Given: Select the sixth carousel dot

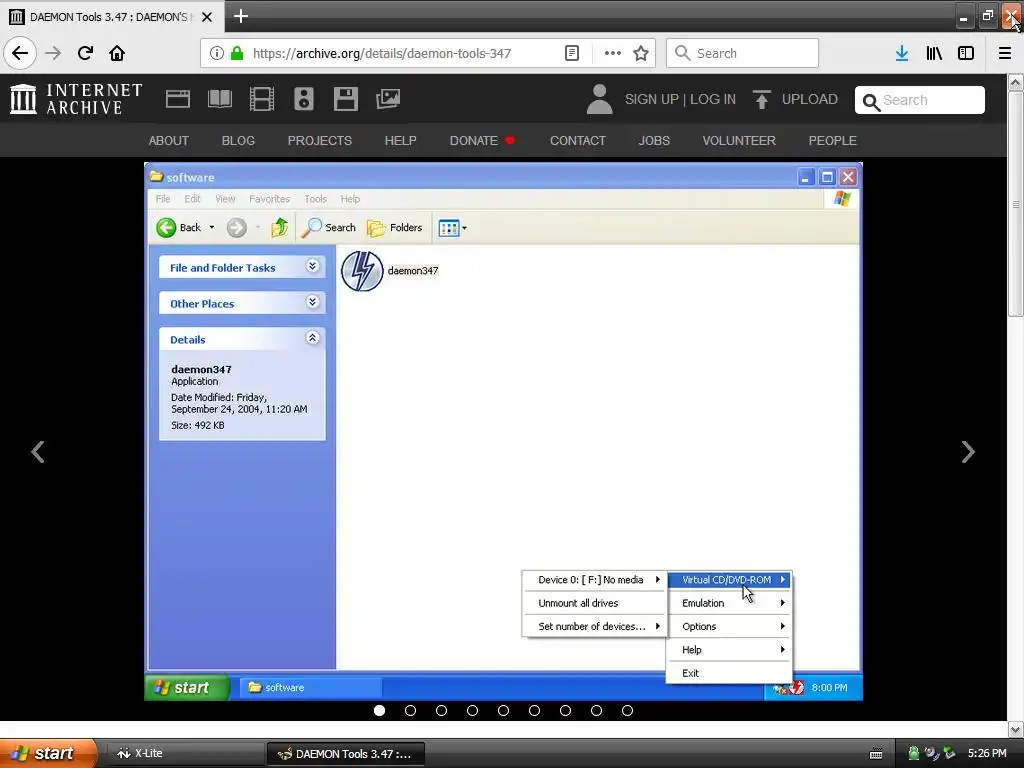Looking at the screenshot, I should 534,711.
